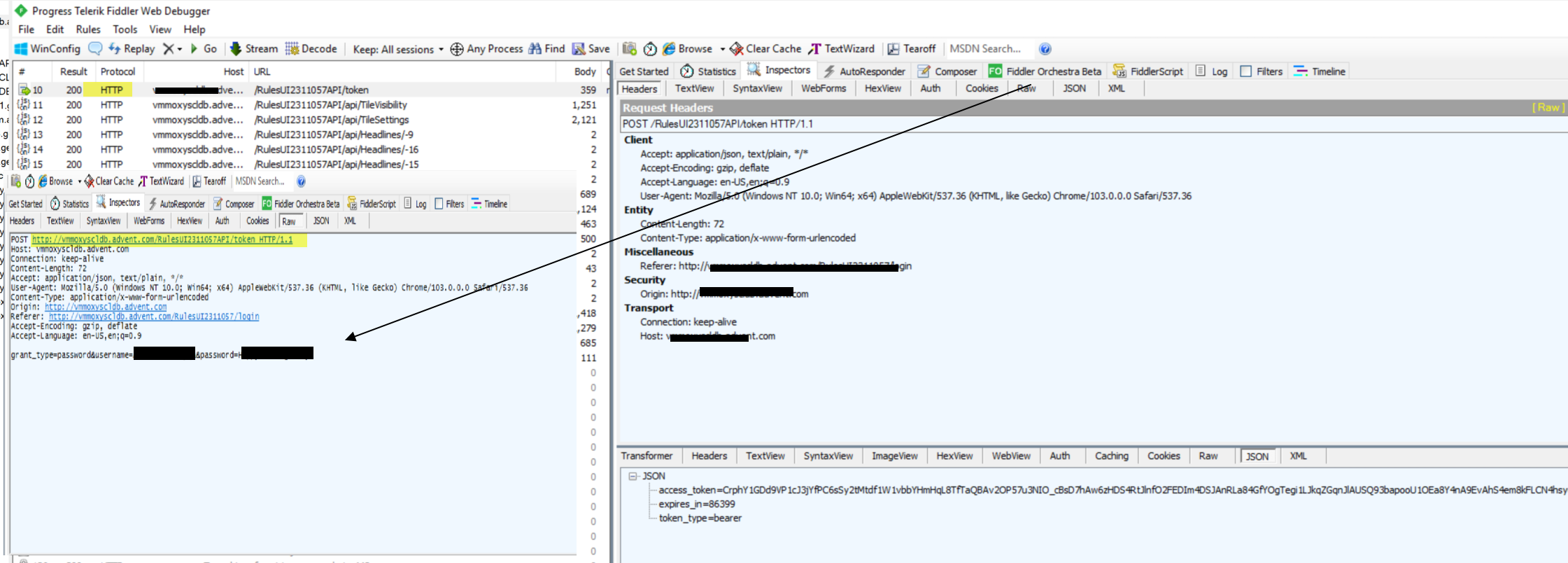This screenshot has height=563, width=1568.
Task: Sort sessions by the Protocol column header
Action: (x=118, y=71)
